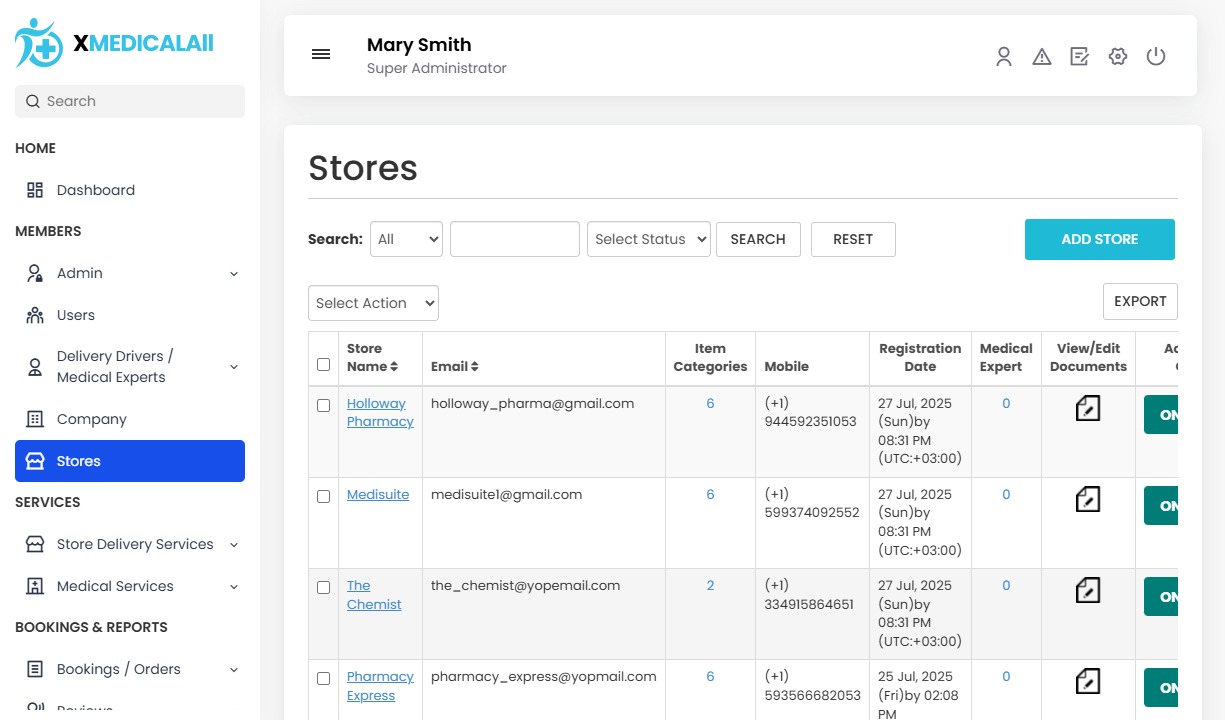Open the Select Status dropdown
Viewport: 1225px width, 720px height.
[x=648, y=240]
